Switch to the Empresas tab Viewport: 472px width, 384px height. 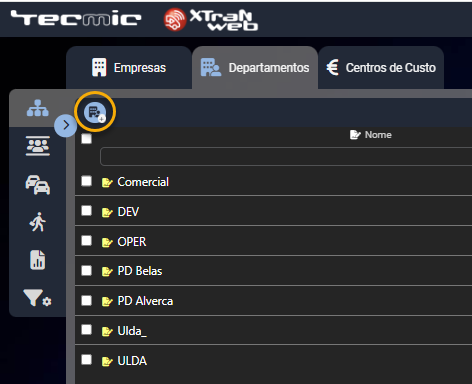pyautogui.click(x=129, y=68)
